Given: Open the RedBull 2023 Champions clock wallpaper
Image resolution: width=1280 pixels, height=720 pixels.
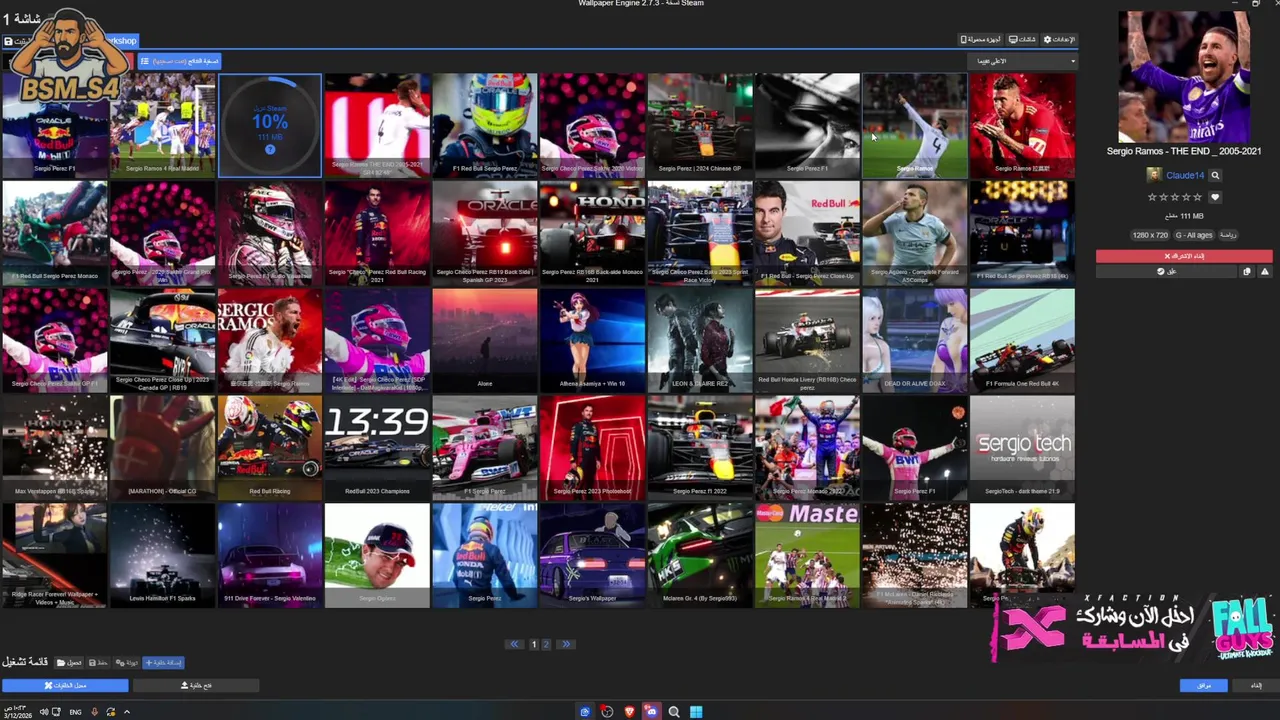Looking at the screenshot, I should pos(377,447).
